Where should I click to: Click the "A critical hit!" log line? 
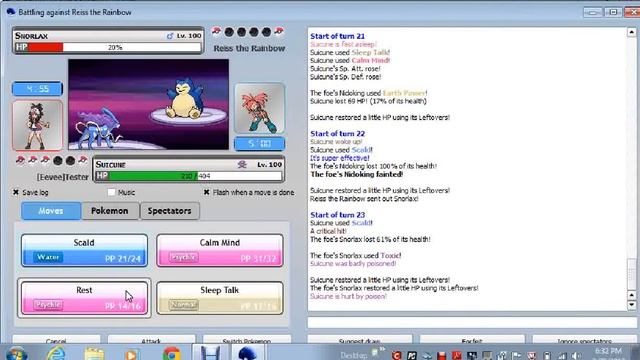point(328,231)
